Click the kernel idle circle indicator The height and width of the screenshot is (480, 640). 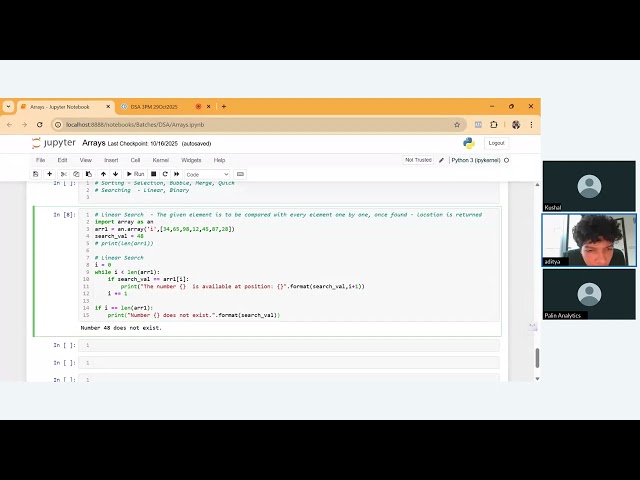coord(507,160)
